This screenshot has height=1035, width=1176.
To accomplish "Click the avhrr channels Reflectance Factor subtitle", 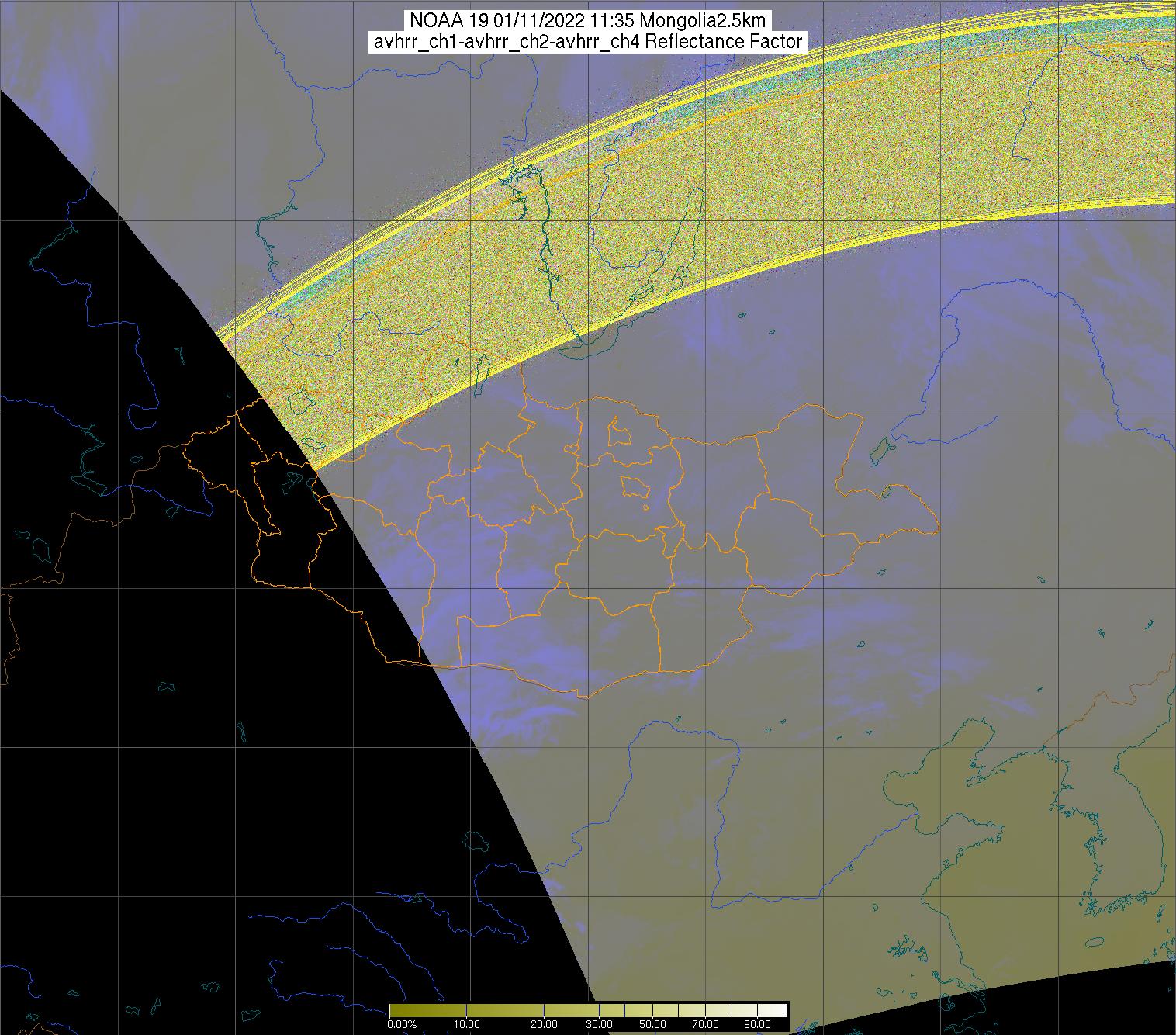I will [x=588, y=42].
